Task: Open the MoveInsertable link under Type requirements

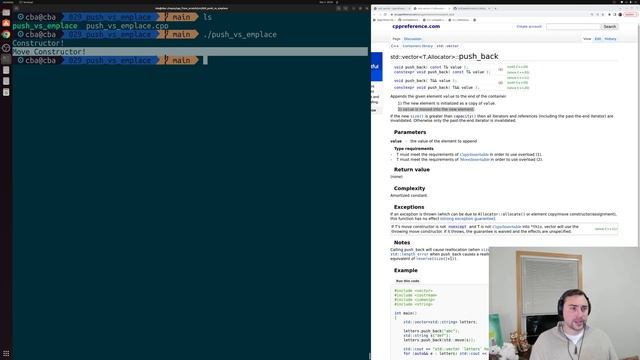Action: tap(475, 160)
